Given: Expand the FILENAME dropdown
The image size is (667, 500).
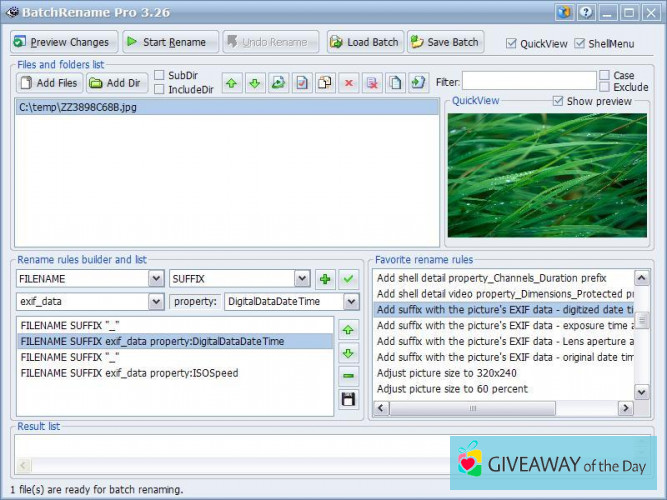Looking at the screenshot, I should (155, 279).
